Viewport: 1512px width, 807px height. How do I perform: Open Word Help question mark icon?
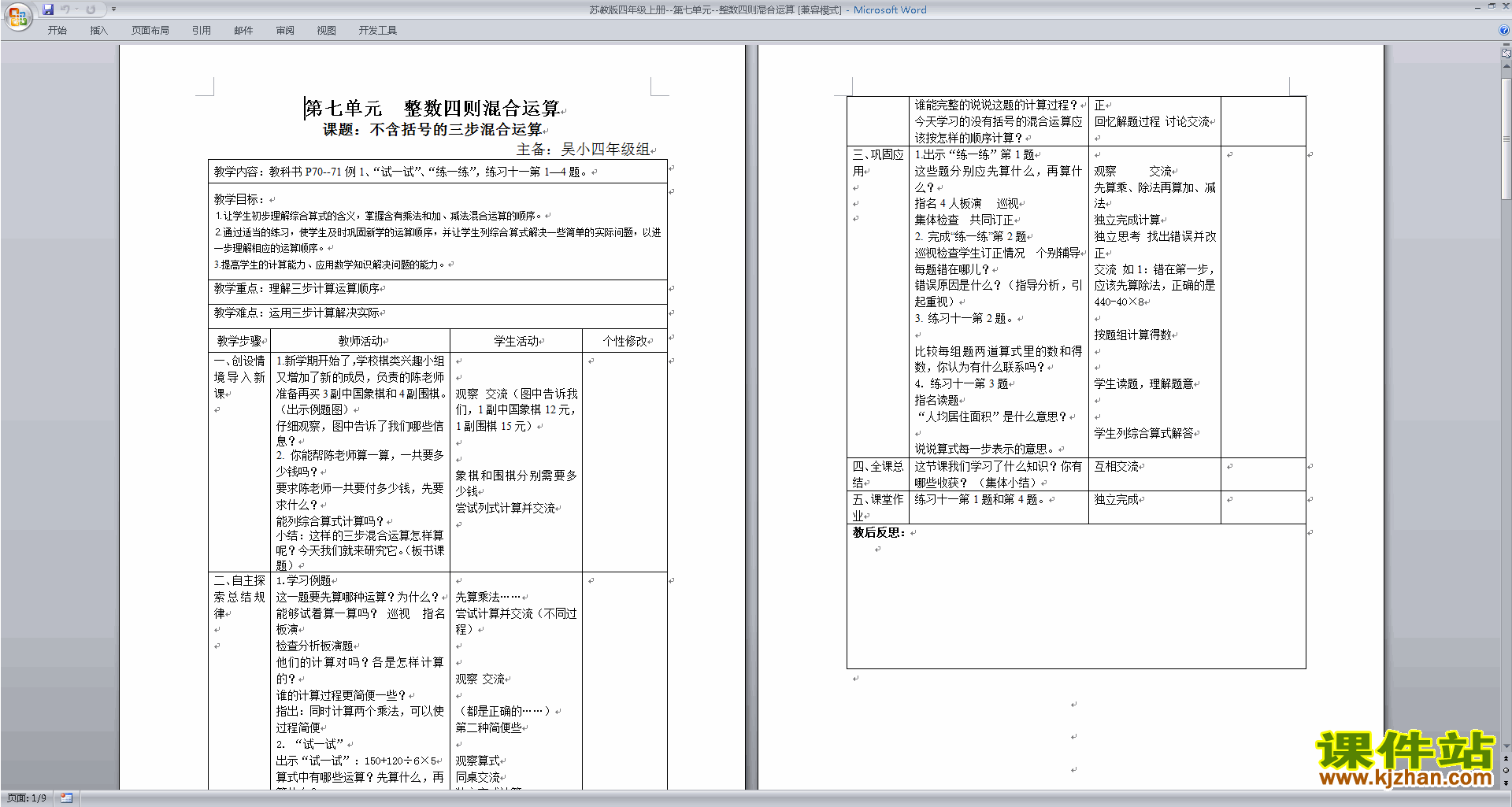click(1504, 30)
